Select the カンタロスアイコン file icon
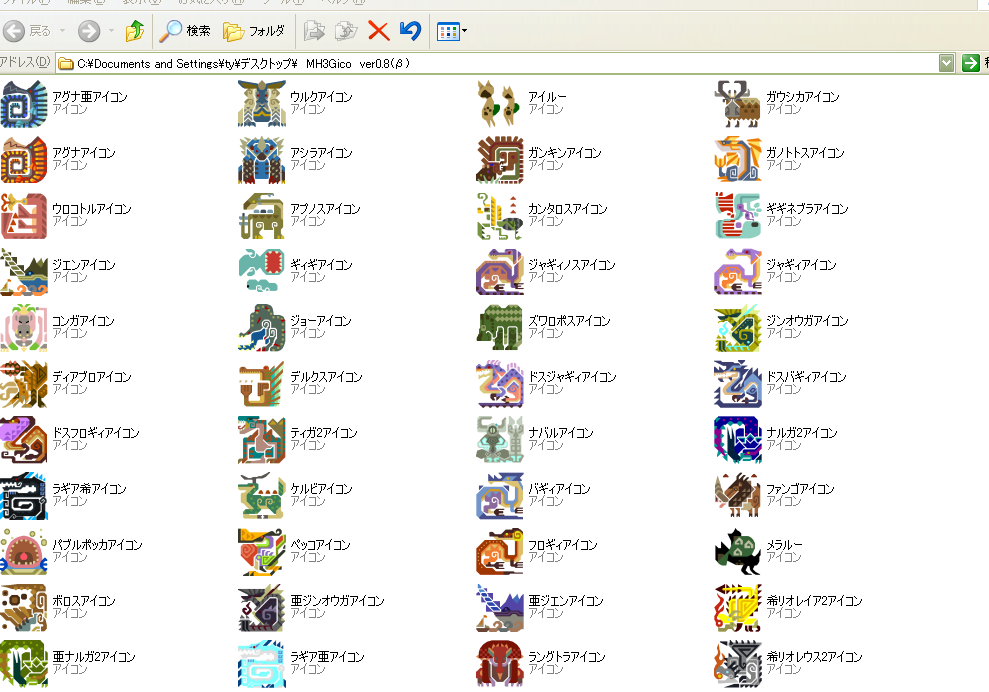 500,216
